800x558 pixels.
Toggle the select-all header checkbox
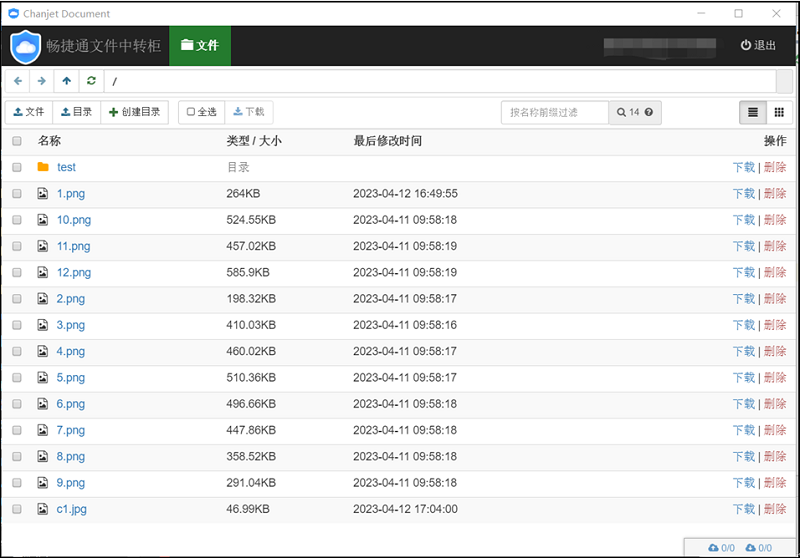click(x=17, y=141)
